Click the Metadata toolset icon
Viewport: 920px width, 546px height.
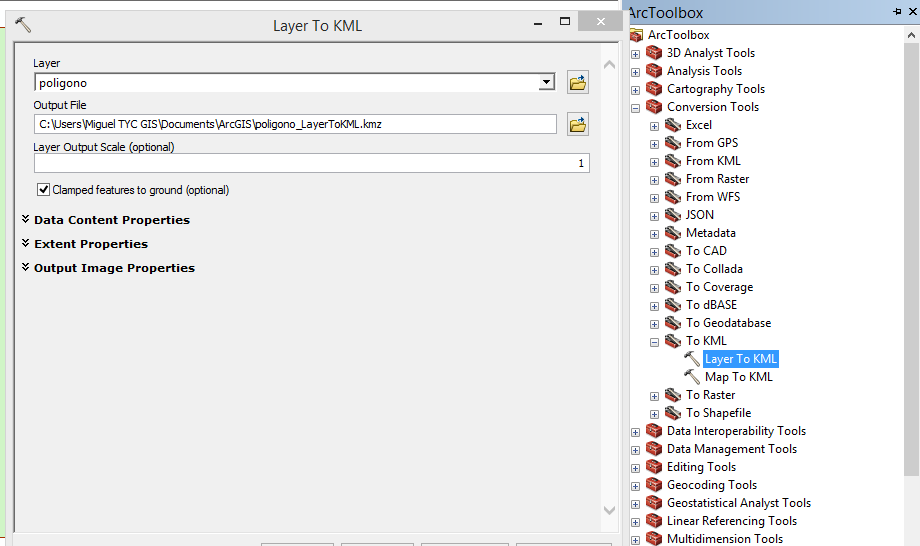pyautogui.click(x=673, y=233)
